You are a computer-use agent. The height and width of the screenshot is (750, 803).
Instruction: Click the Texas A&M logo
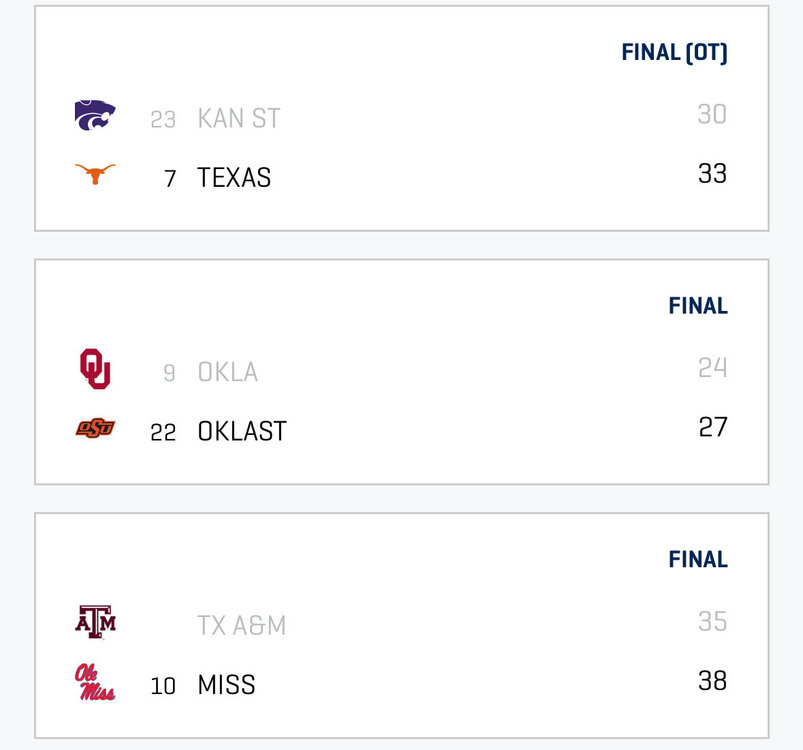(95, 621)
